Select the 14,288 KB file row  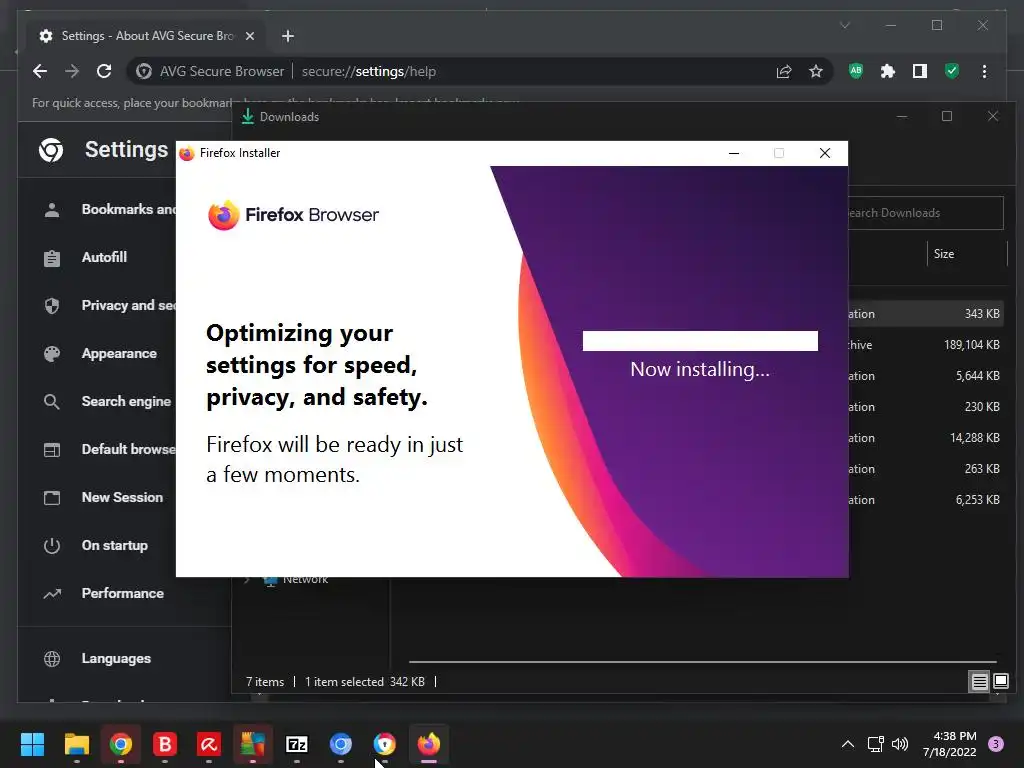[x=925, y=438]
